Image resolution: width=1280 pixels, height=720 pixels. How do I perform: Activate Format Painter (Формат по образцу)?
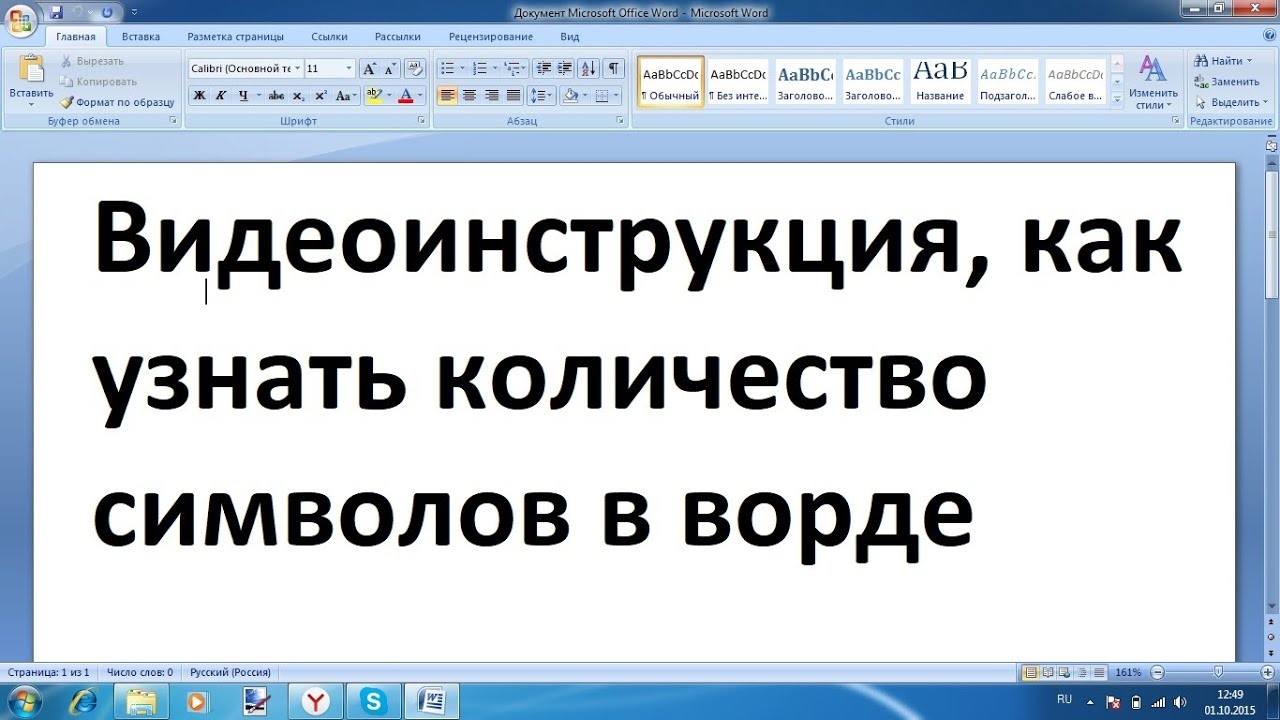point(117,102)
